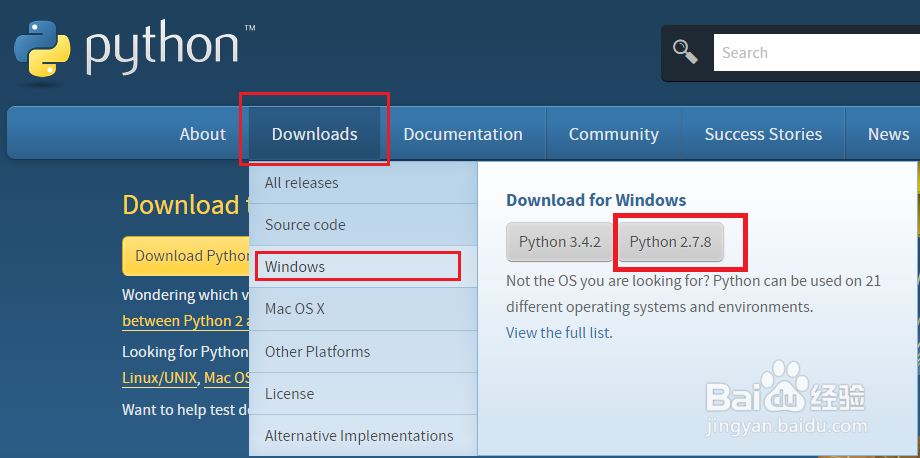Open the News menu
The image size is (920, 458).
click(888, 134)
